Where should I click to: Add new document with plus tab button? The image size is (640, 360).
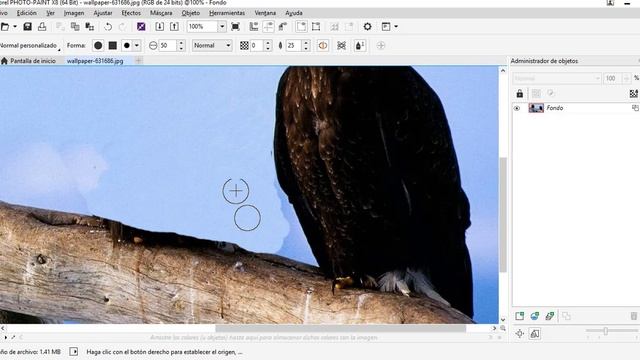tap(139, 61)
